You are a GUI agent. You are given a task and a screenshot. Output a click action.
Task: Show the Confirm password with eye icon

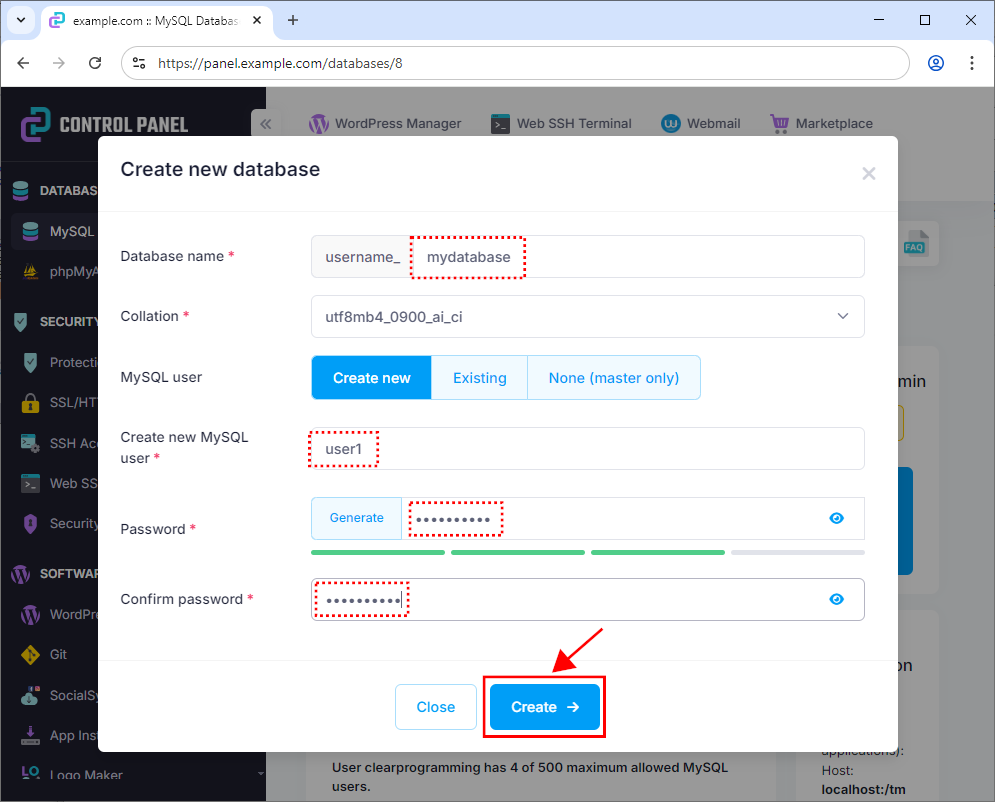click(x=836, y=600)
